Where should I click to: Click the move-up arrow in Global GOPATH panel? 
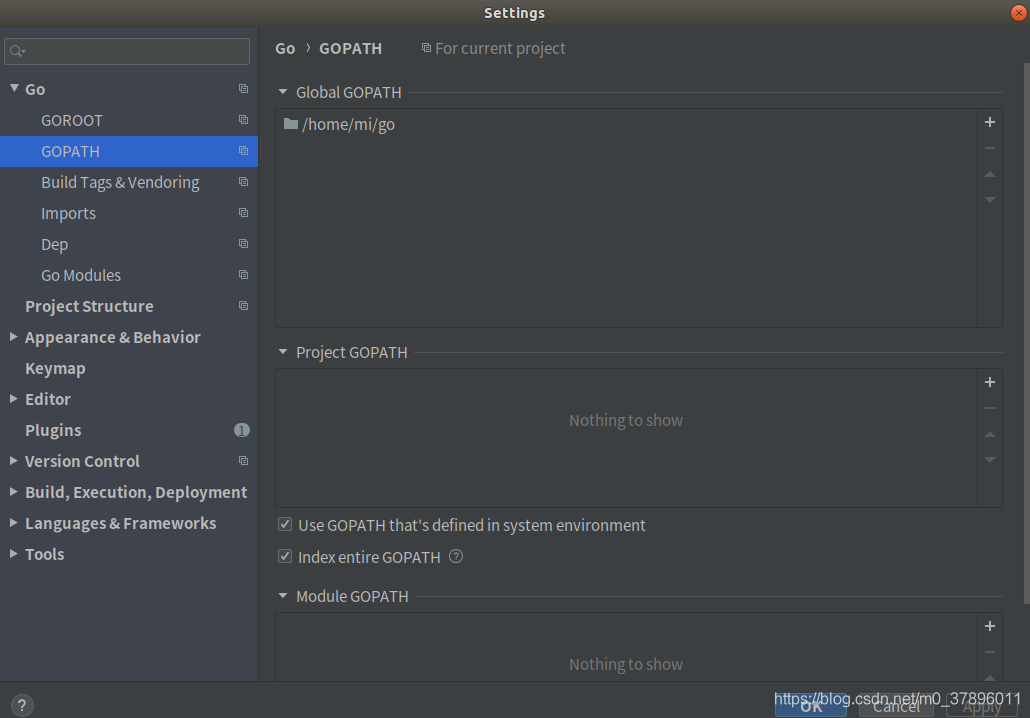click(989, 174)
